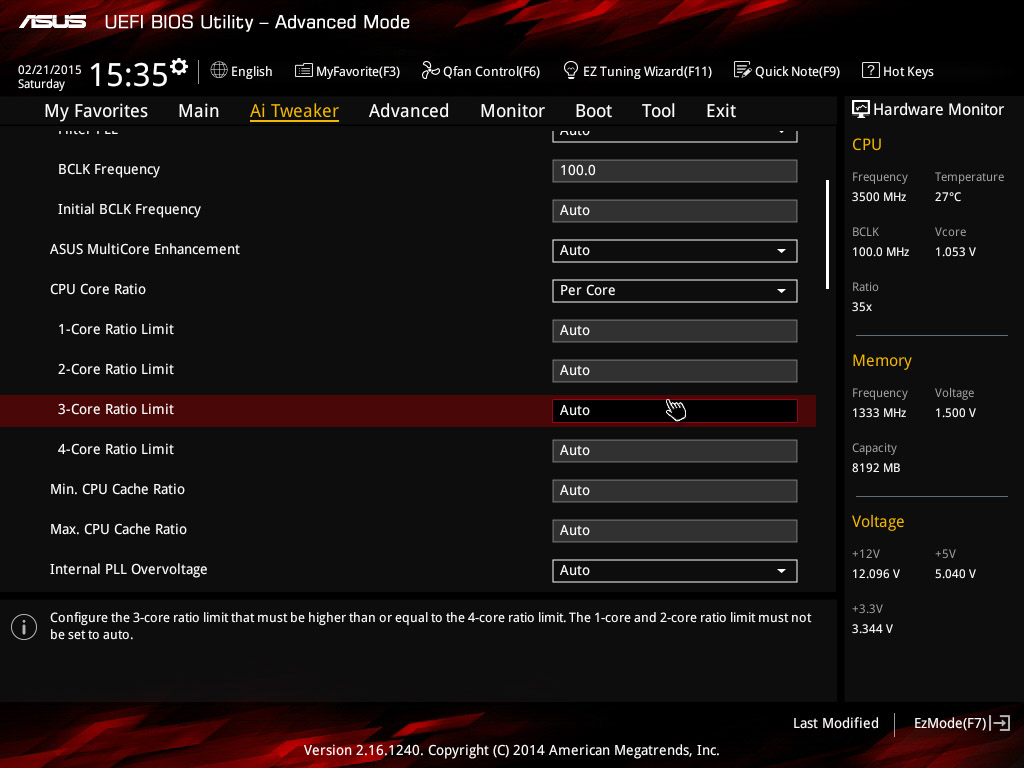
Task: Click the Qfan Control fan icon
Action: [430, 70]
